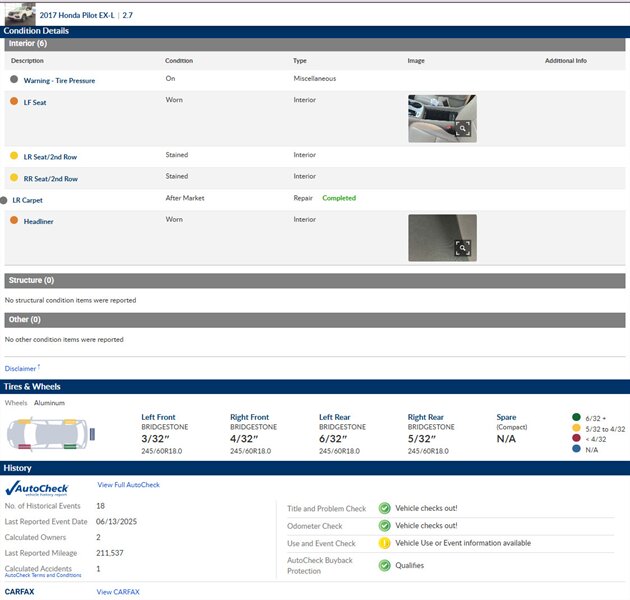Click blue N/A legend swatch

(576, 448)
